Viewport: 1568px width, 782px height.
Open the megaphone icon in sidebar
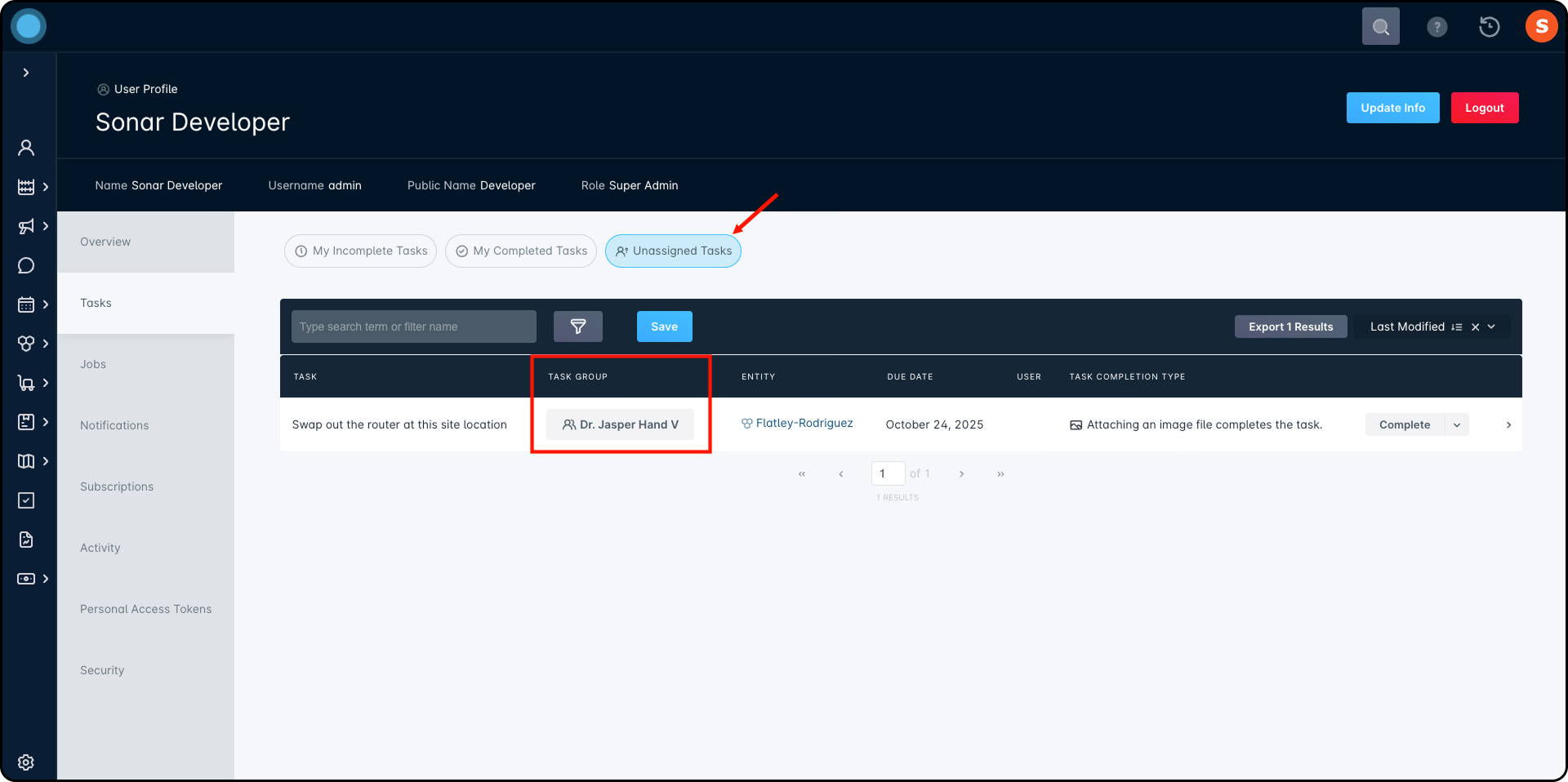[26, 226]
